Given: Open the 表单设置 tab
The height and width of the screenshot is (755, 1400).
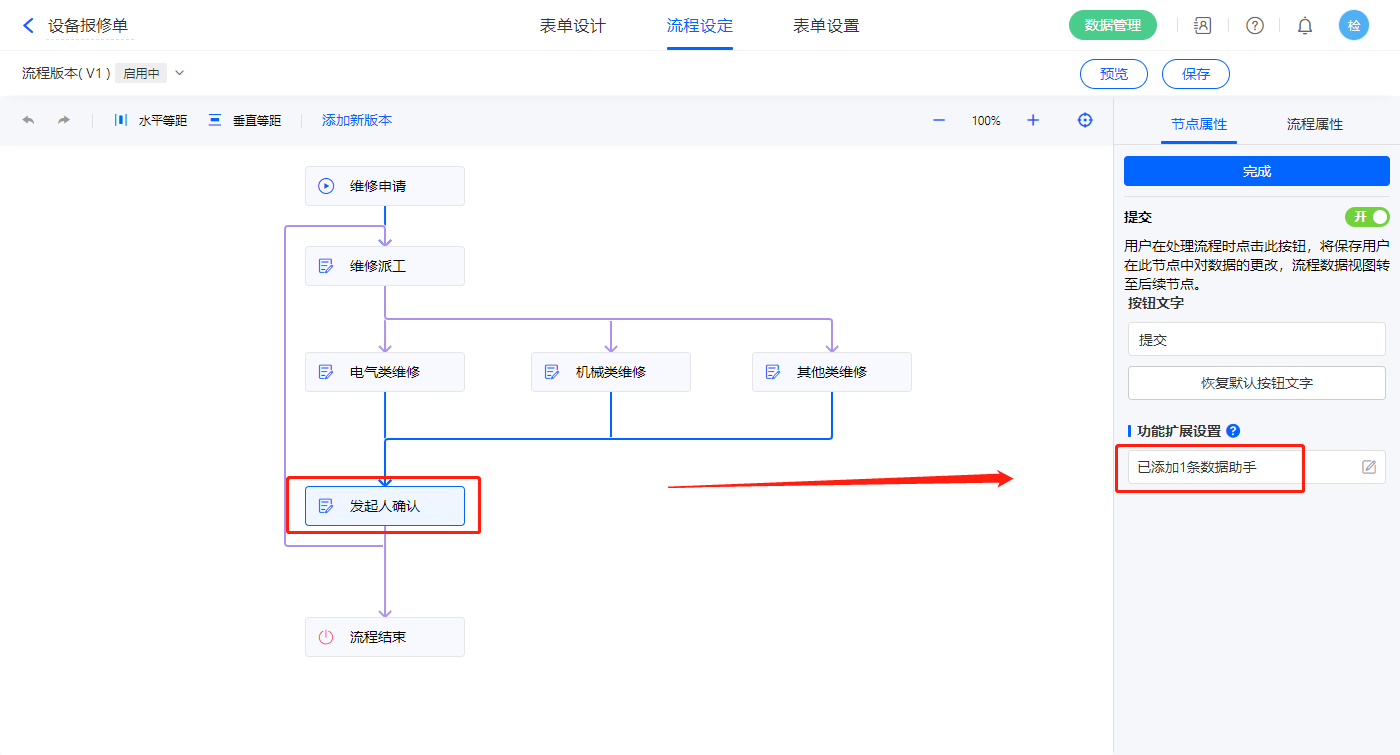Looking at the screenshot, I should click(826, 26).
